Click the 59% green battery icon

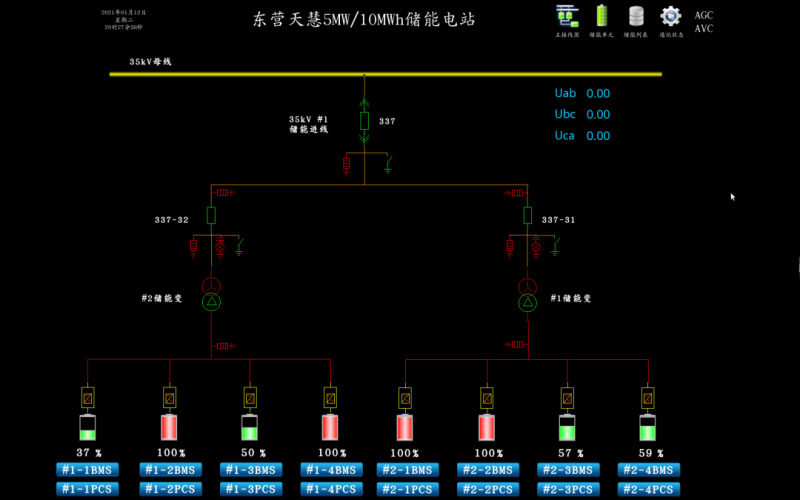[648, 428]
